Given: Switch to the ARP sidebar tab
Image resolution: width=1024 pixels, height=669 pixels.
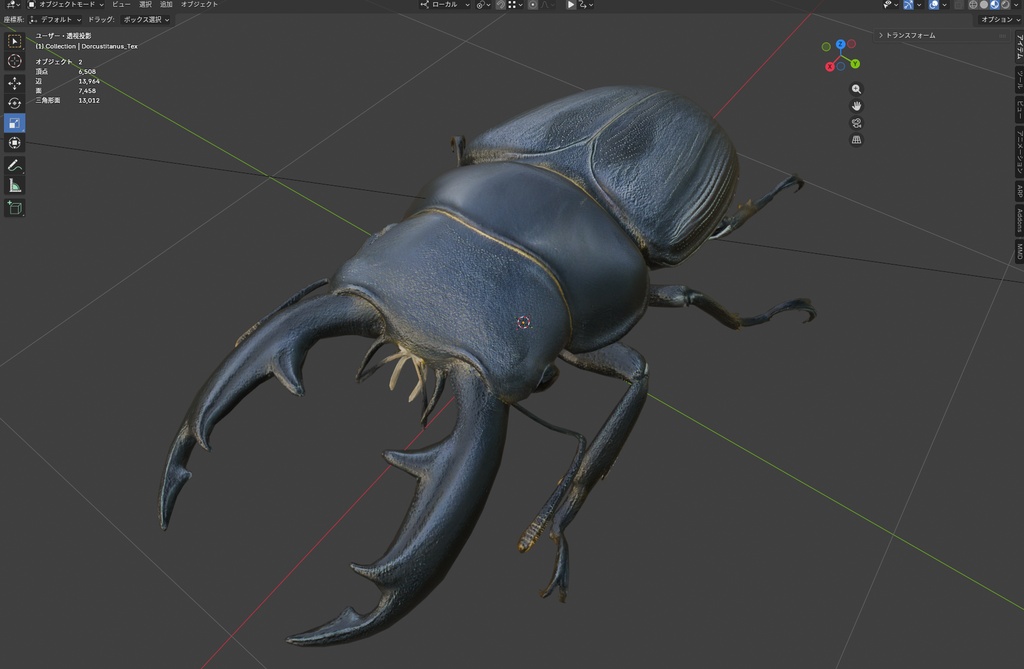Looking at the screenshot, I should coord(1019,191).
